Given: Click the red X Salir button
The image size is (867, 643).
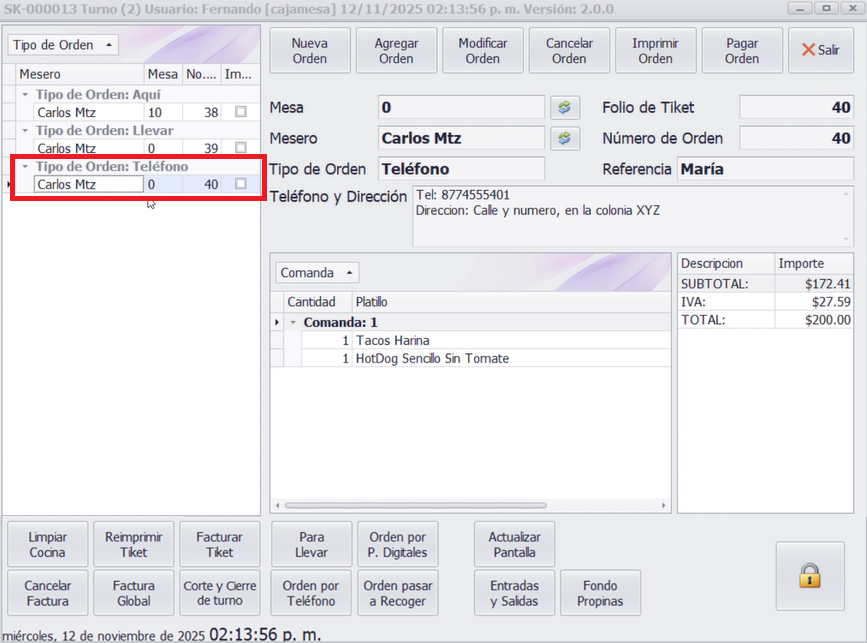Looking at the screenshot, I should [x=820, y=50].
